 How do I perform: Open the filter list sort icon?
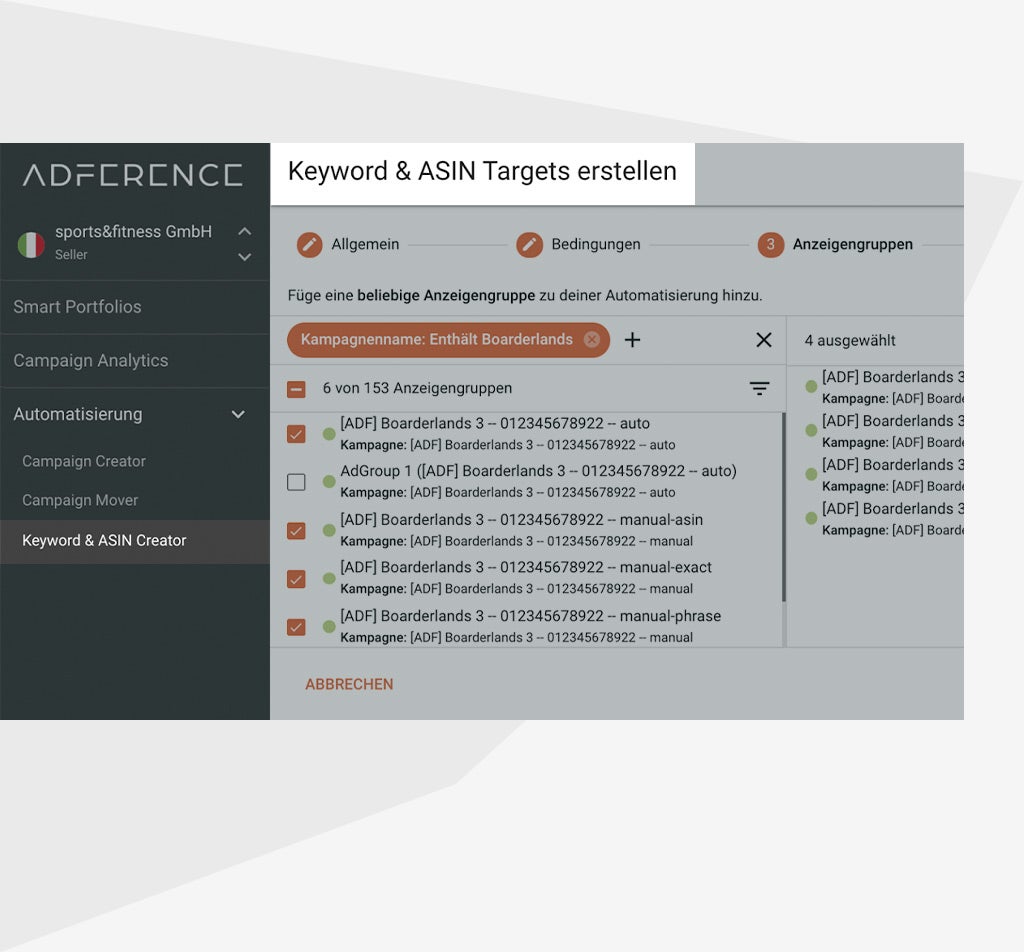[759, 389]
